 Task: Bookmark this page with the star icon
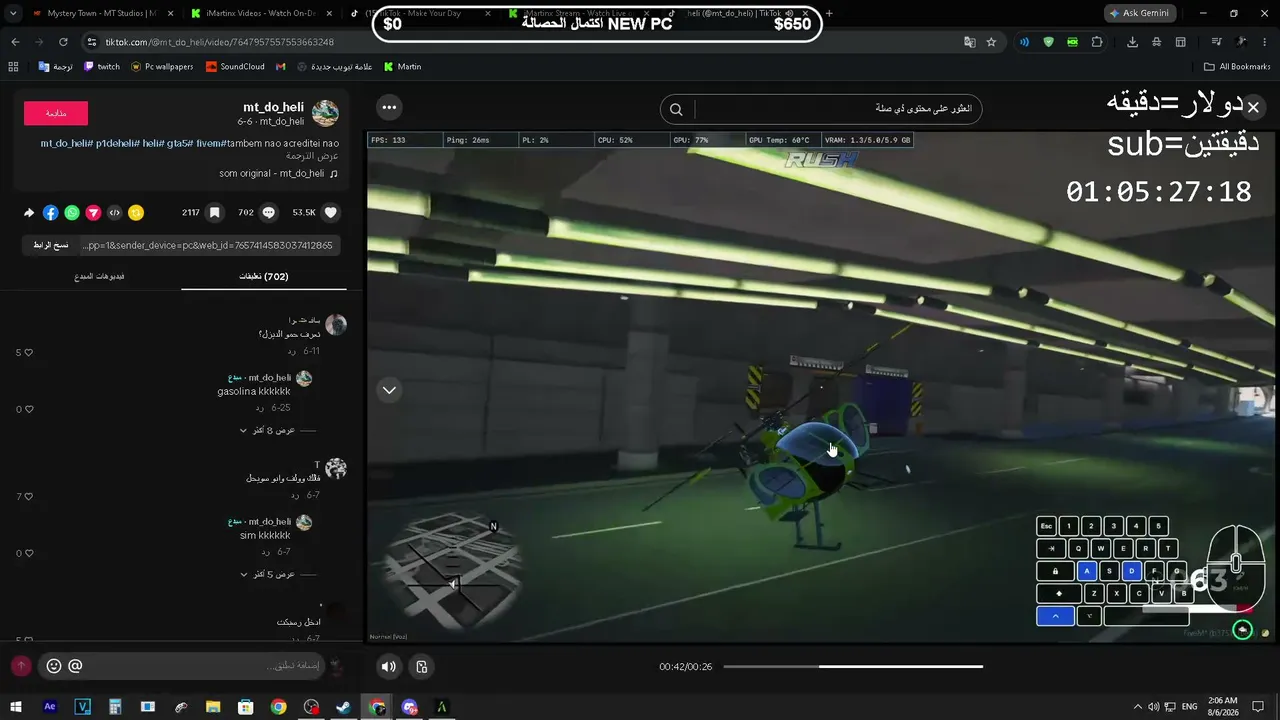coord(991,42)
